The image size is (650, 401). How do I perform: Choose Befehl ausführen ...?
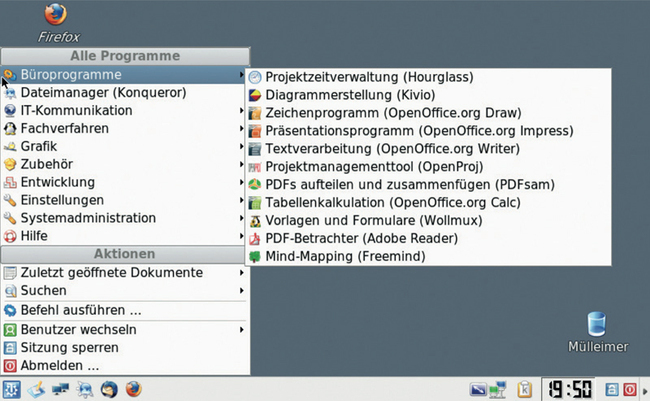click(x=124, y=310)
